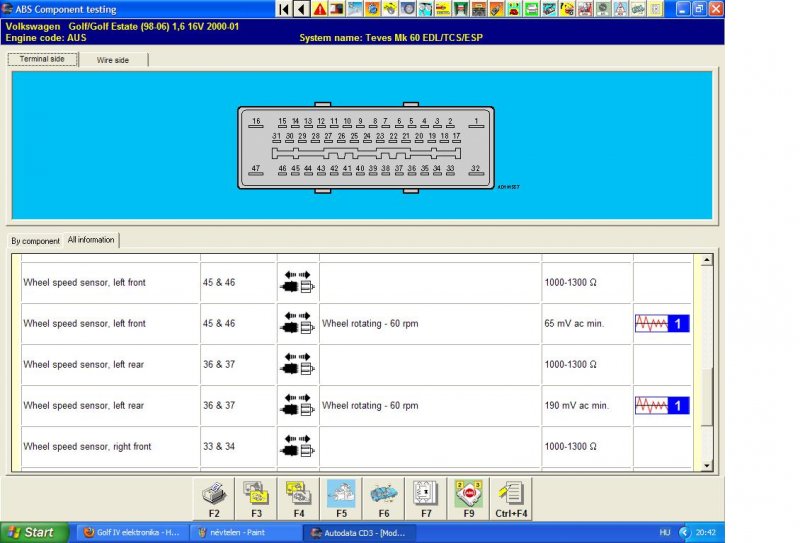Click the F7 wiring diagram button
The width and height of the screenshot is (800, 543).
(426, 499)
